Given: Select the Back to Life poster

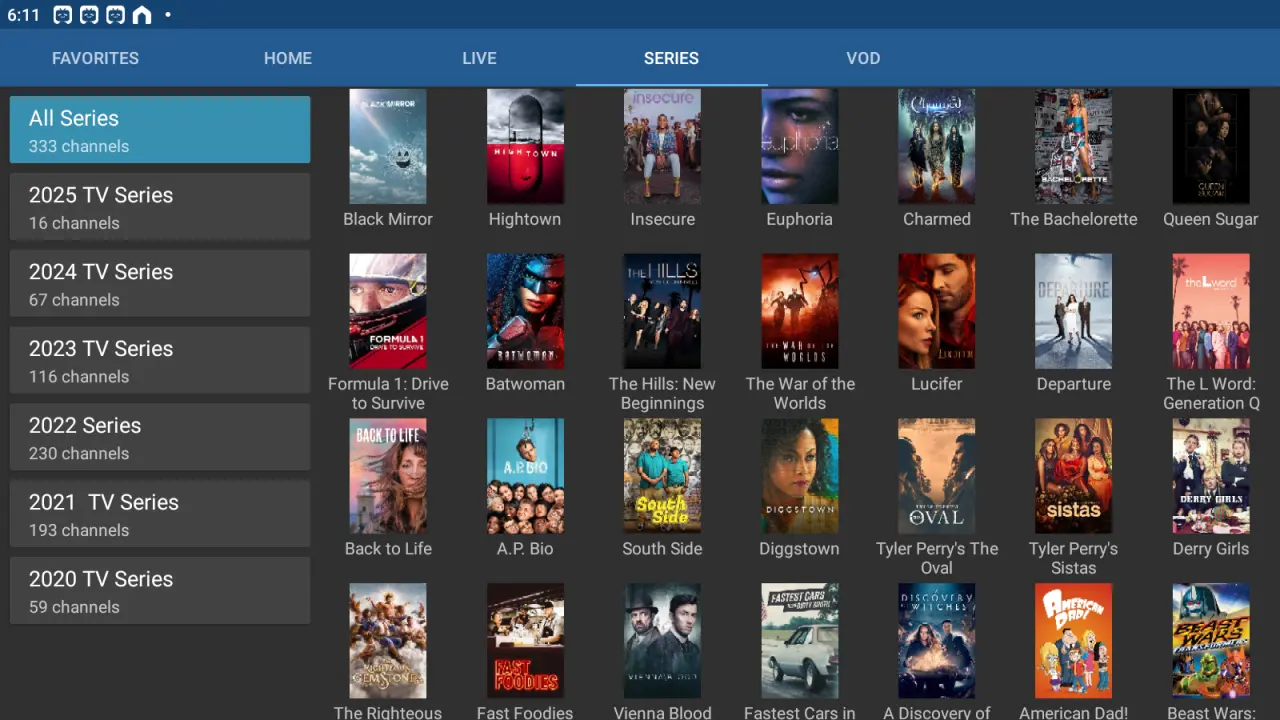Looking at the screenshot, I should coord(388,476).
